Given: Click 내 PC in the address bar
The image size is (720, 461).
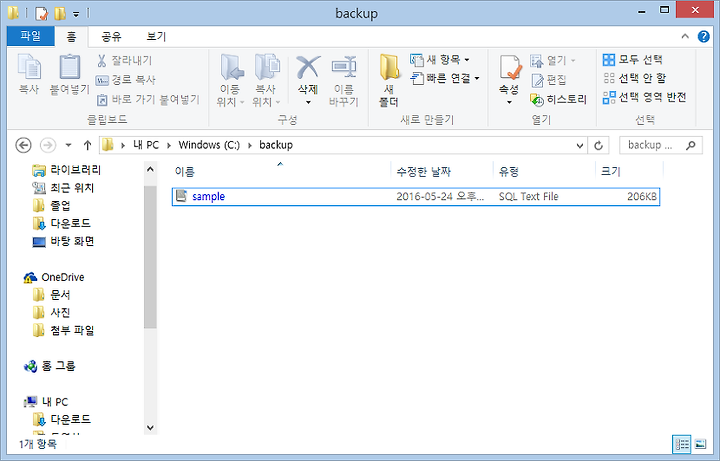Looking at the screenshot, I should click(146, 145).
